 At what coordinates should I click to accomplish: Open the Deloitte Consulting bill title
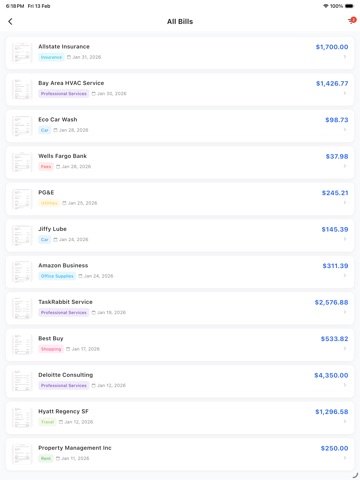[x=66, y=375]
